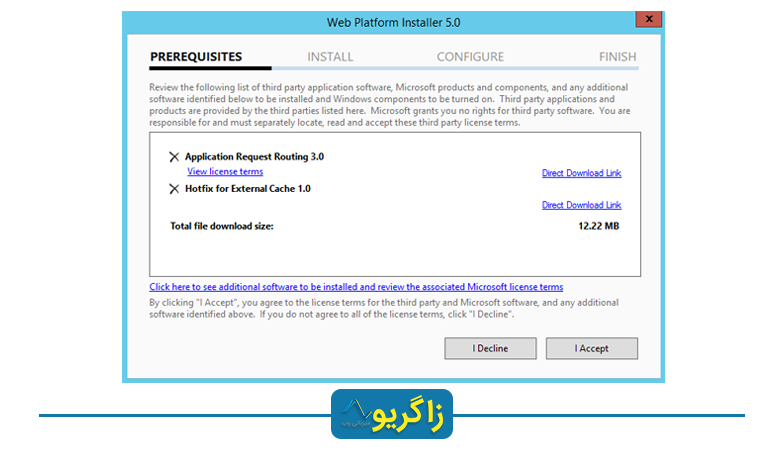
Task: Close the Web Platform Installer window
Action: point(648,19)
